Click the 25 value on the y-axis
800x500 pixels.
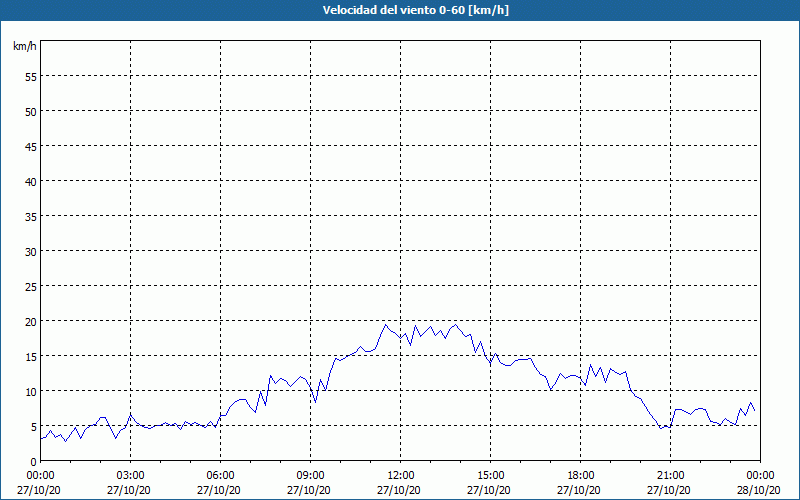pos(31,287)
